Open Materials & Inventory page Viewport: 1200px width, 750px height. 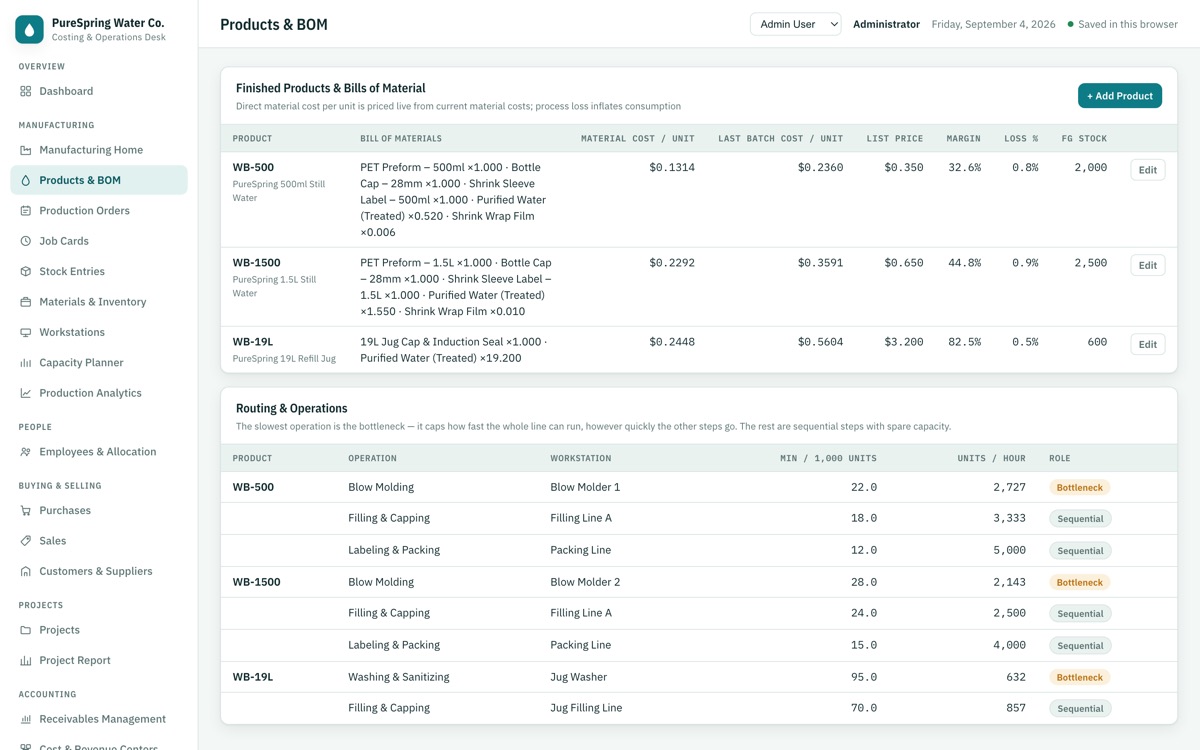coord(99,302)
